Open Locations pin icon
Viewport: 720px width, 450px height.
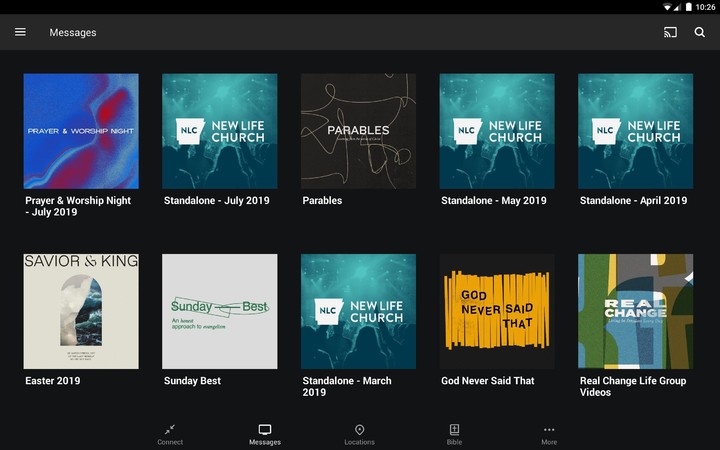359,429
